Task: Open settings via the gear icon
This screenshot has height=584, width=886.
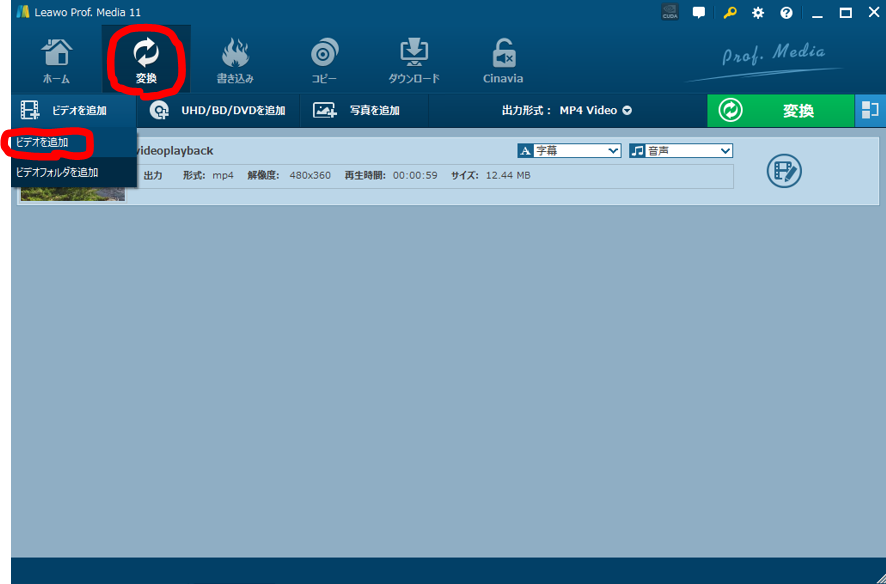Action: [x=758, y=13]
